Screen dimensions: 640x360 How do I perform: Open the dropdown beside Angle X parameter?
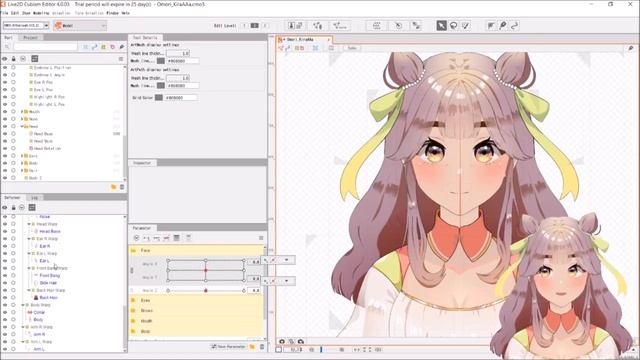point(287,260)
